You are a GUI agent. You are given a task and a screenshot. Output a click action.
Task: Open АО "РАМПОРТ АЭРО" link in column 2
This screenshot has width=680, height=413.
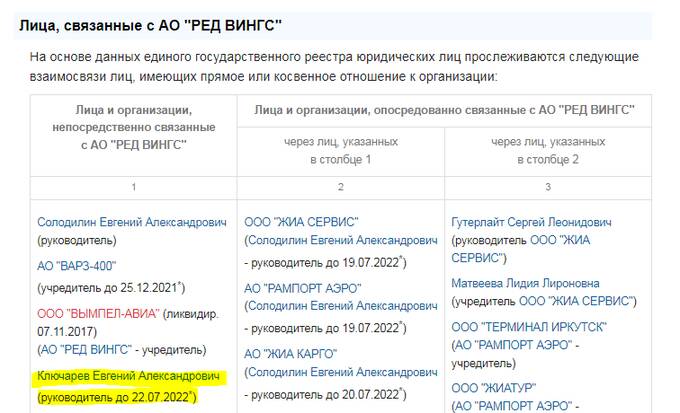coord(303,288)
